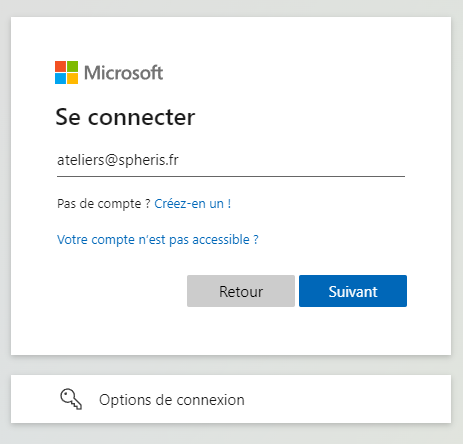Place cursor at end of the email address
The width and height of the screenshot is (463, 444).
(180, 160)
